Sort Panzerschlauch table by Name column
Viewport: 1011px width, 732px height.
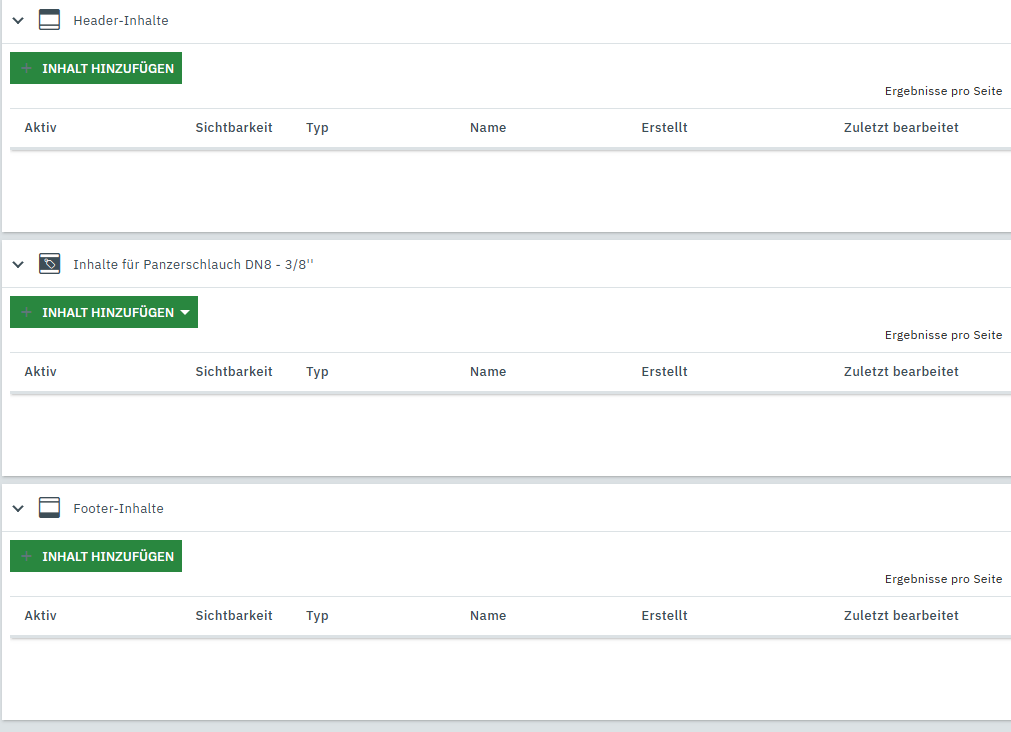coord(487,372)
